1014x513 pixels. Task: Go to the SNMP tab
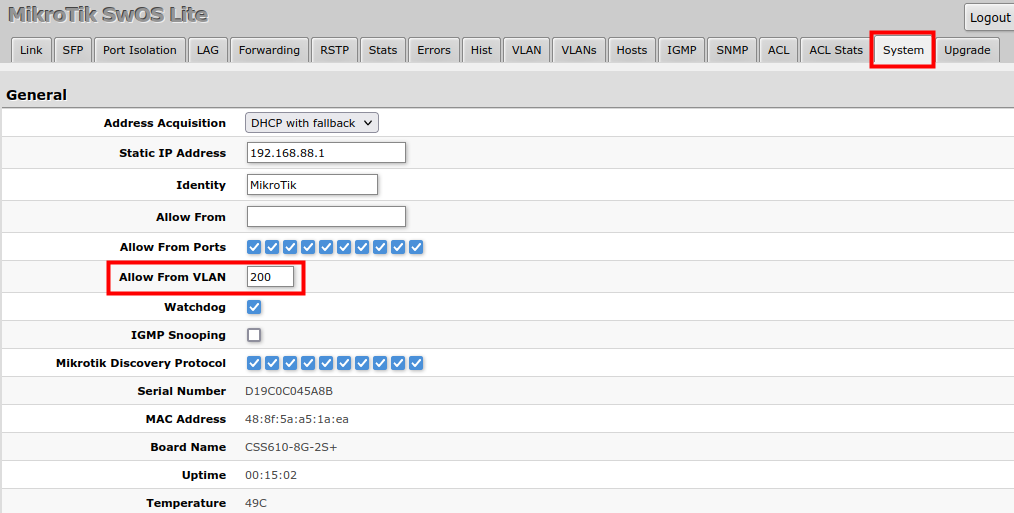[732, 50]
